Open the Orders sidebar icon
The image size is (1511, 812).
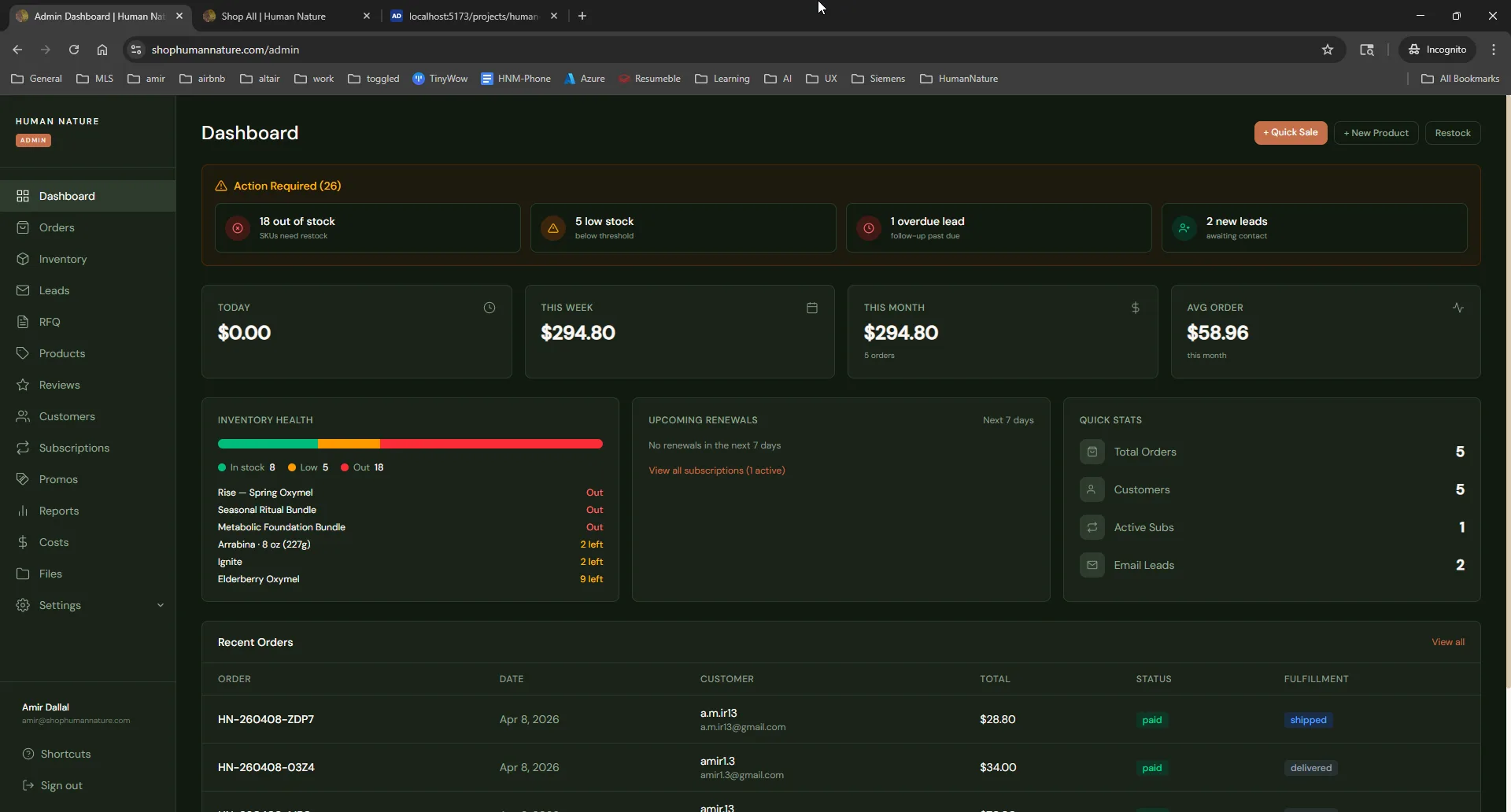pyautogui.click(x=23, y=227)
